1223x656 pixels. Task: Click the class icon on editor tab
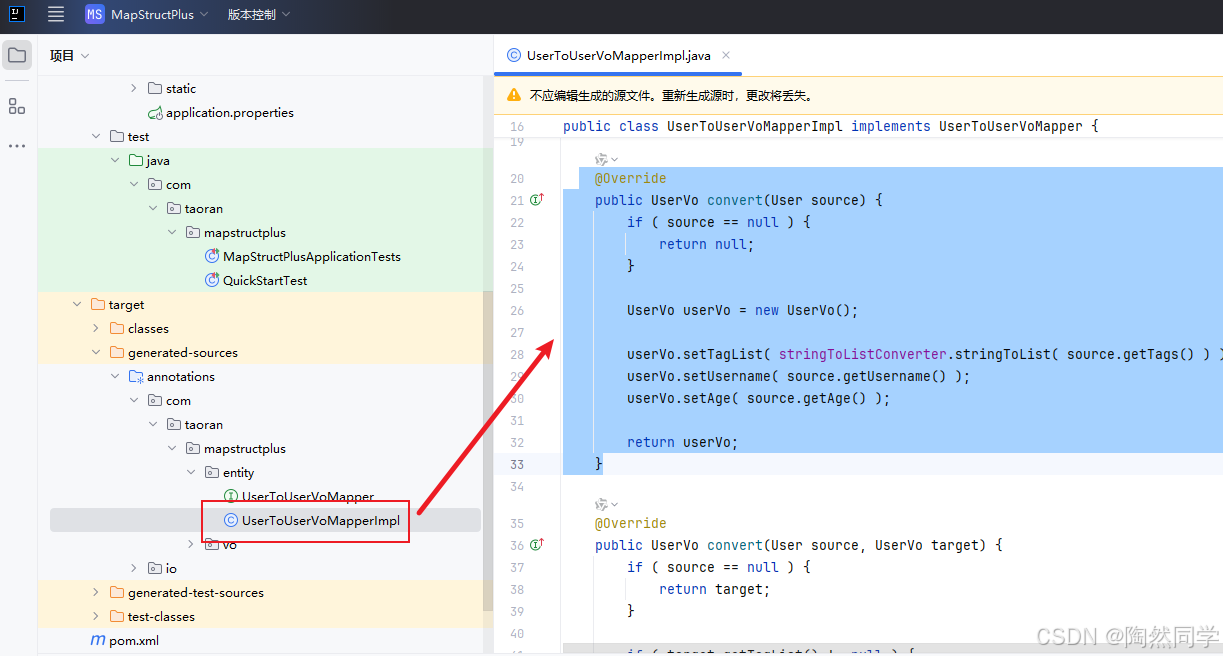click(514, 56)
